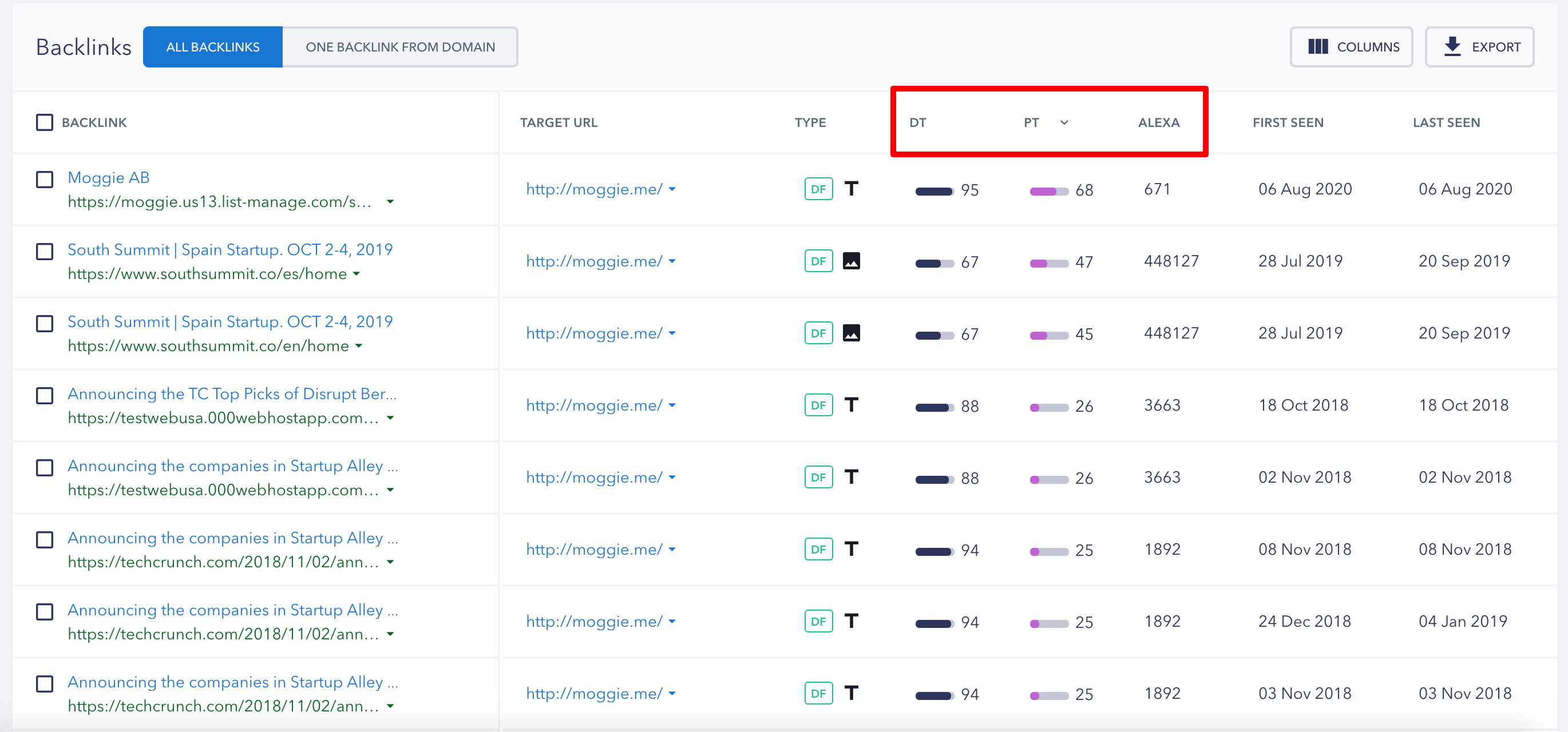Click DF badge in row first seen 03 Nov 2018

(818, 693)
